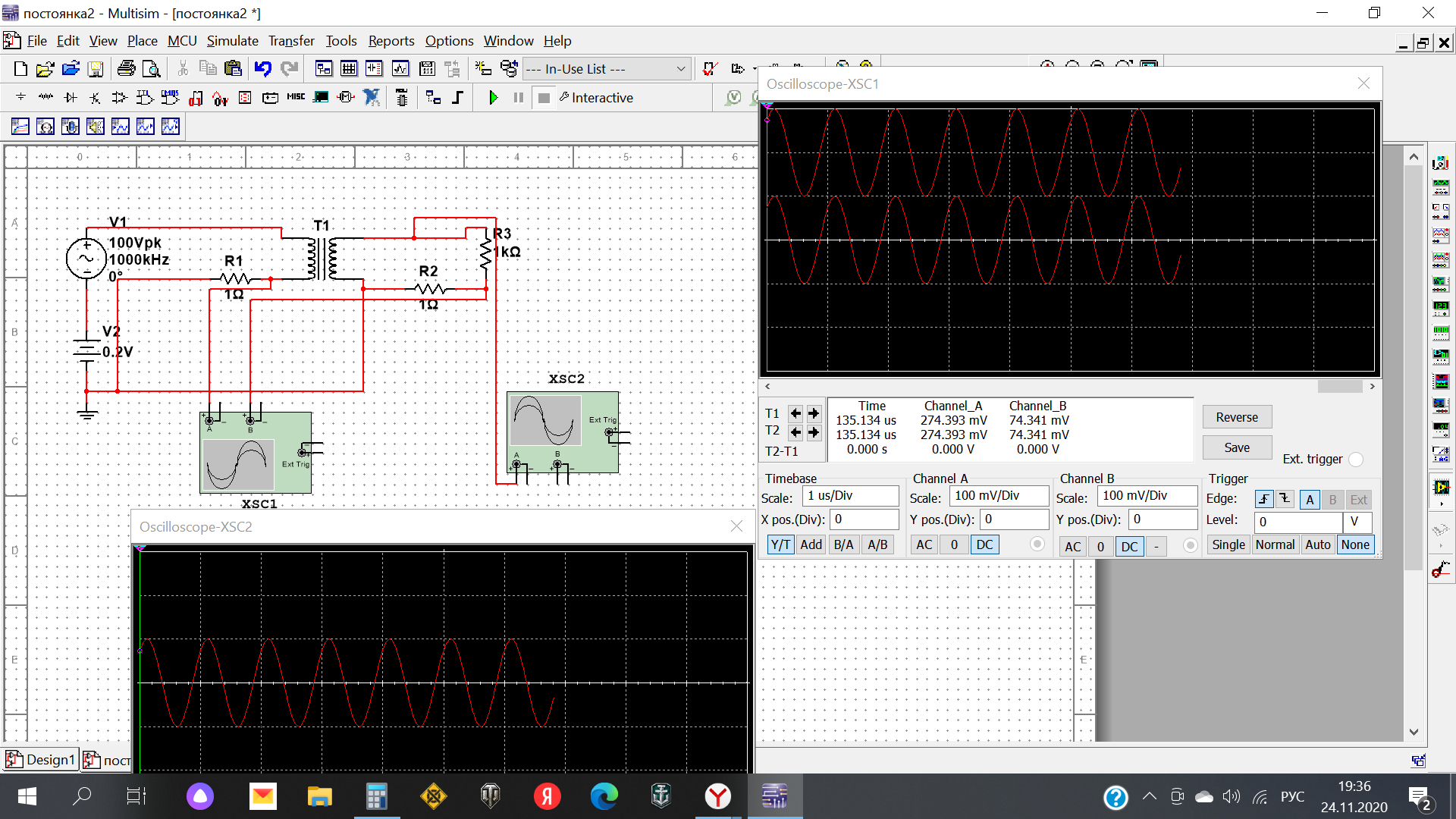Click the diode component icon
The height and width of the screenshot is (819, 1456).
coord(71,97)
